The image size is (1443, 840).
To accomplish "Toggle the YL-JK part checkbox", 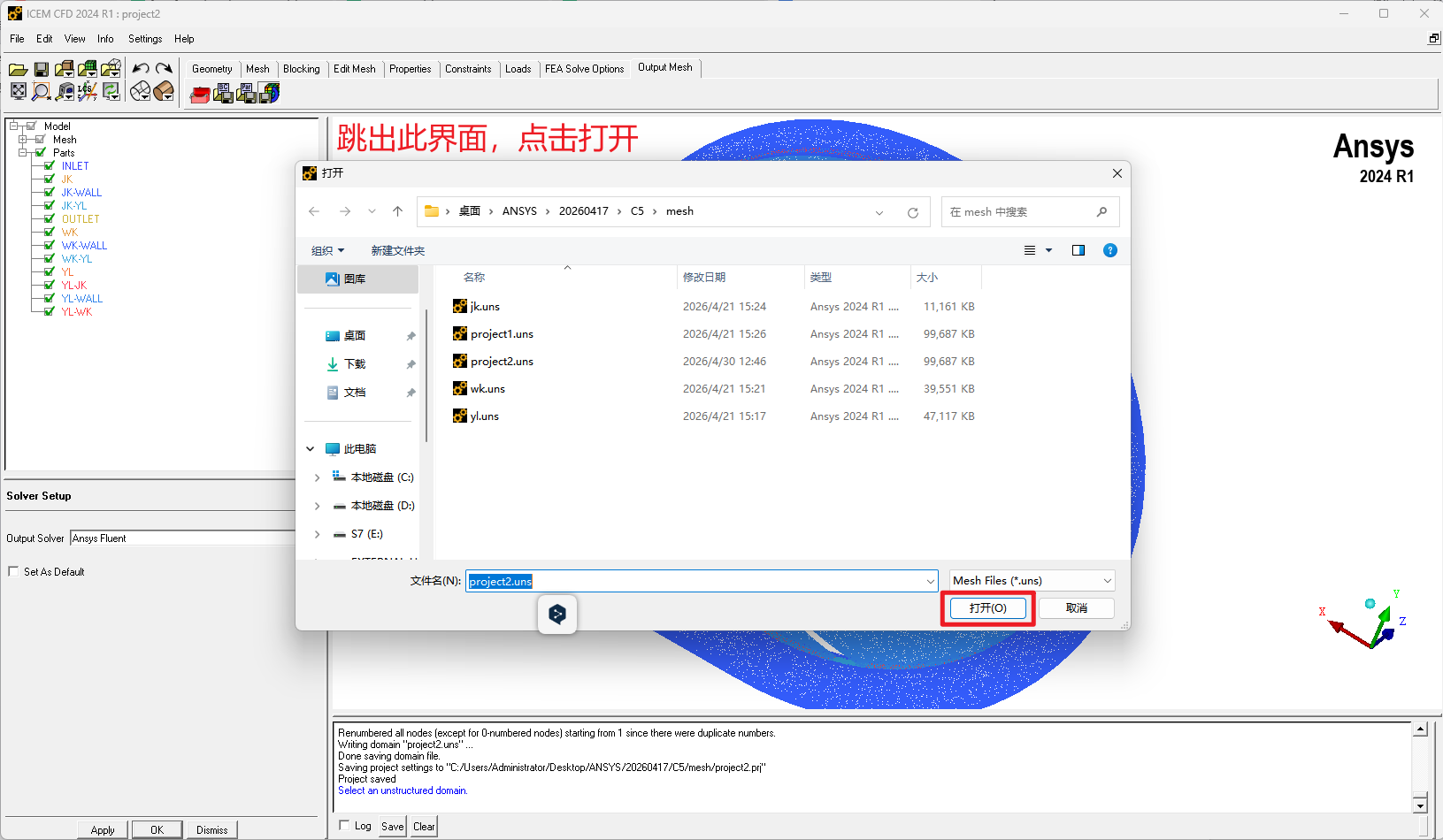I will point(50,285).
